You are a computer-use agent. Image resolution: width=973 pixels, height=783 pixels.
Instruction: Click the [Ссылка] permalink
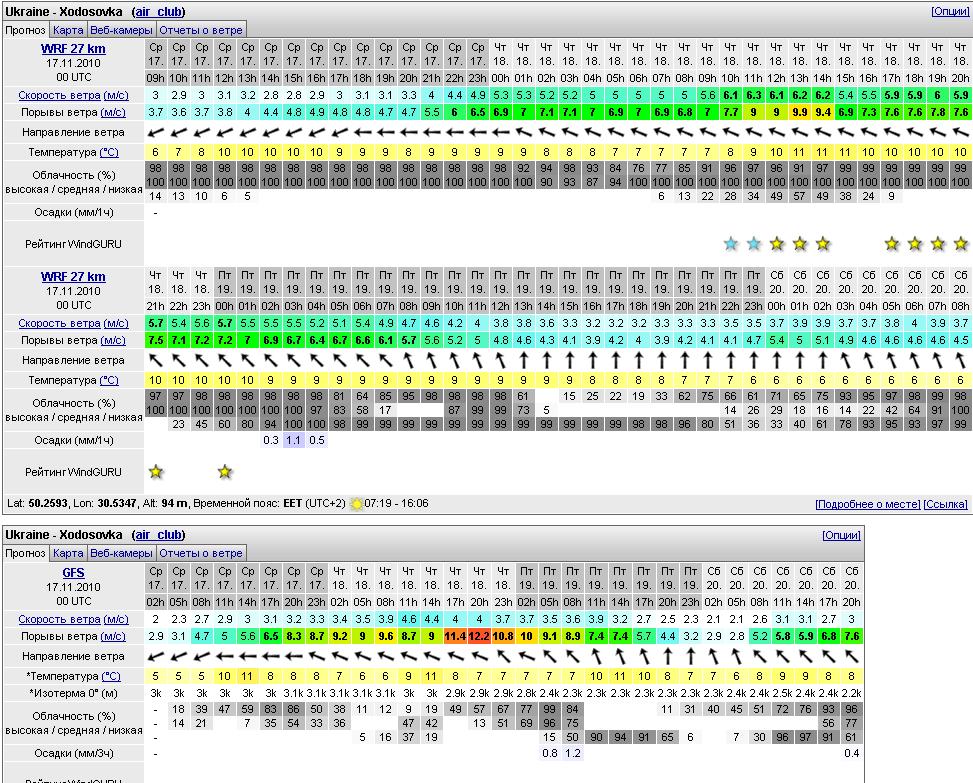click(945, 505)
